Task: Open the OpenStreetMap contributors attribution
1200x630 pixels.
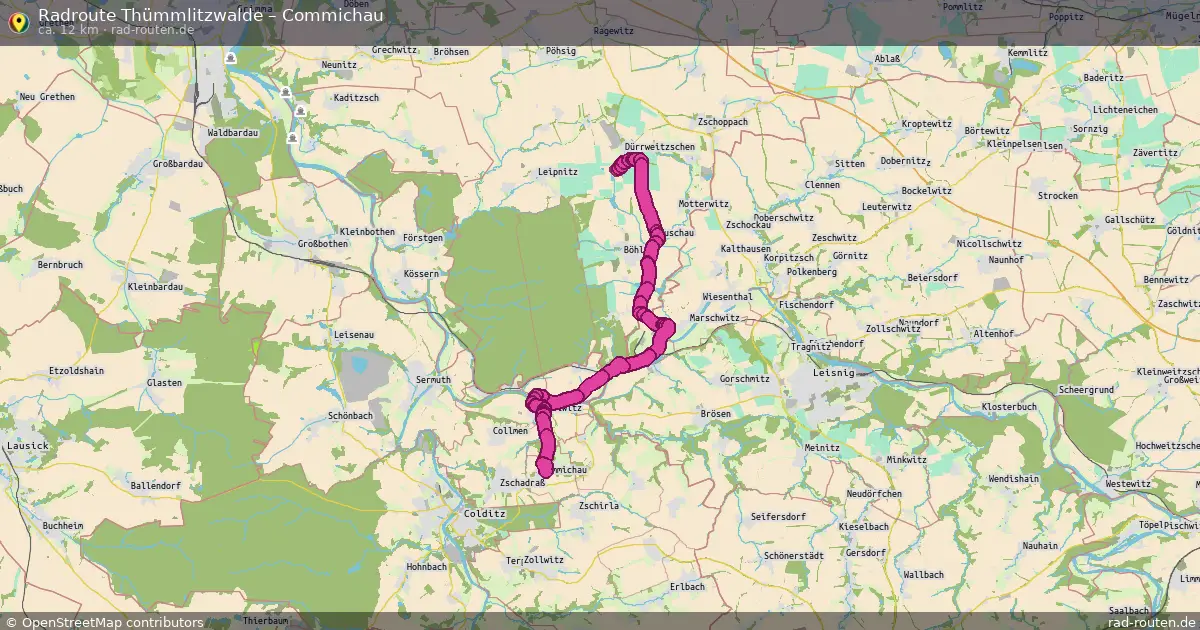Action: point(104,622)
